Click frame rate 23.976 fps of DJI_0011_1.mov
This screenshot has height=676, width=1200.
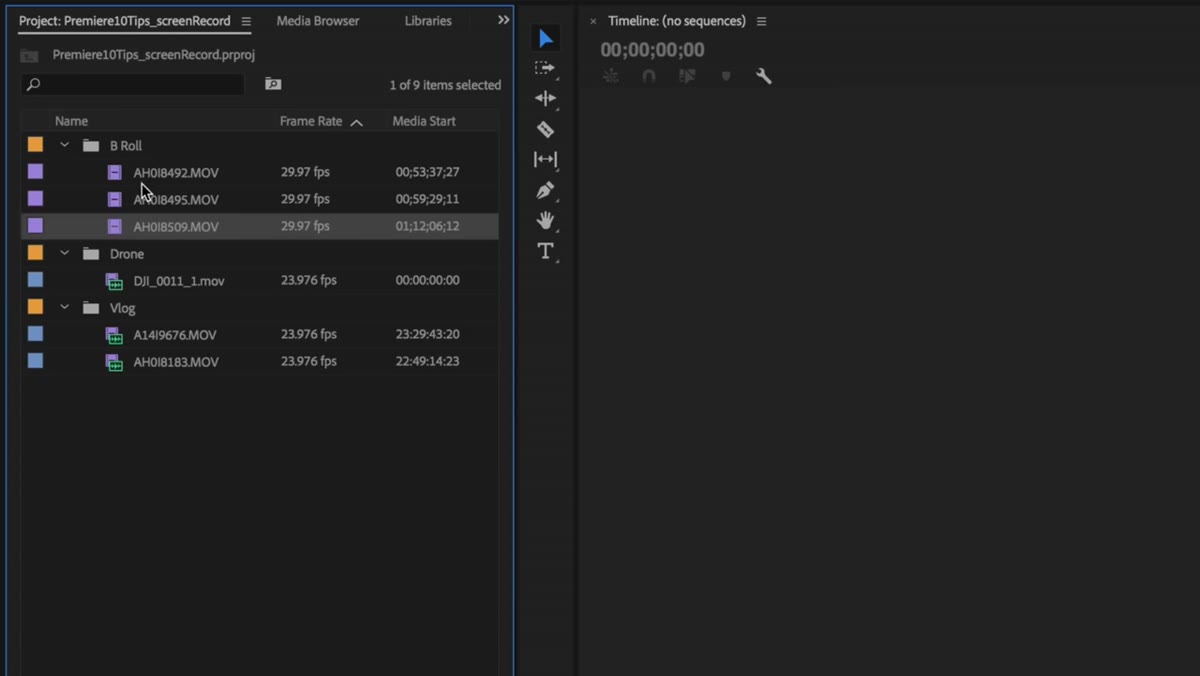(x=308, y=280)
